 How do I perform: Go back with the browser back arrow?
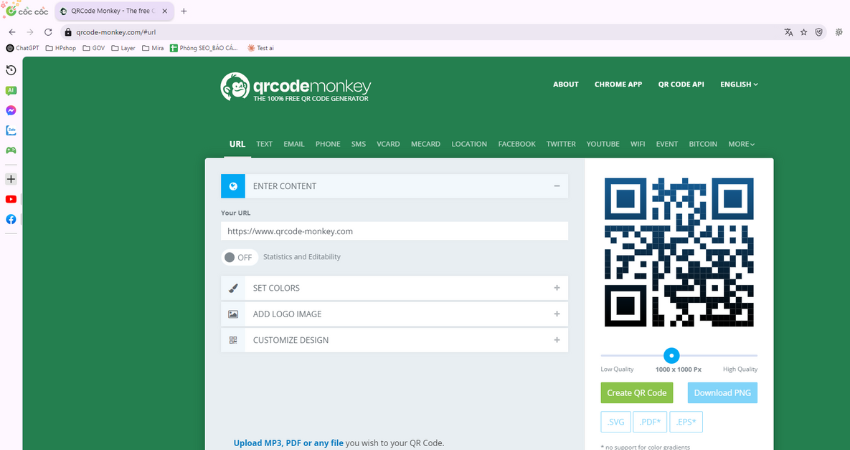pyautogui.click(x=12, y=32)
